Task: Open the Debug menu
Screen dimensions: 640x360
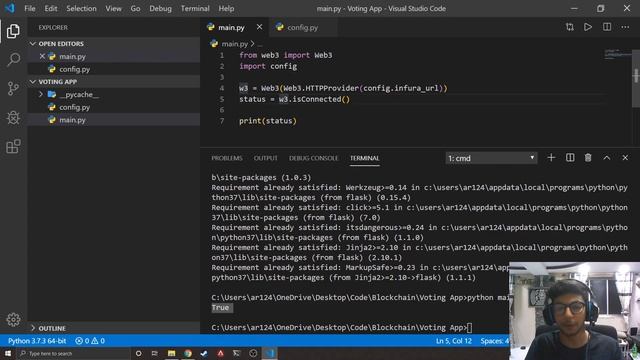Action: [160, 9]
